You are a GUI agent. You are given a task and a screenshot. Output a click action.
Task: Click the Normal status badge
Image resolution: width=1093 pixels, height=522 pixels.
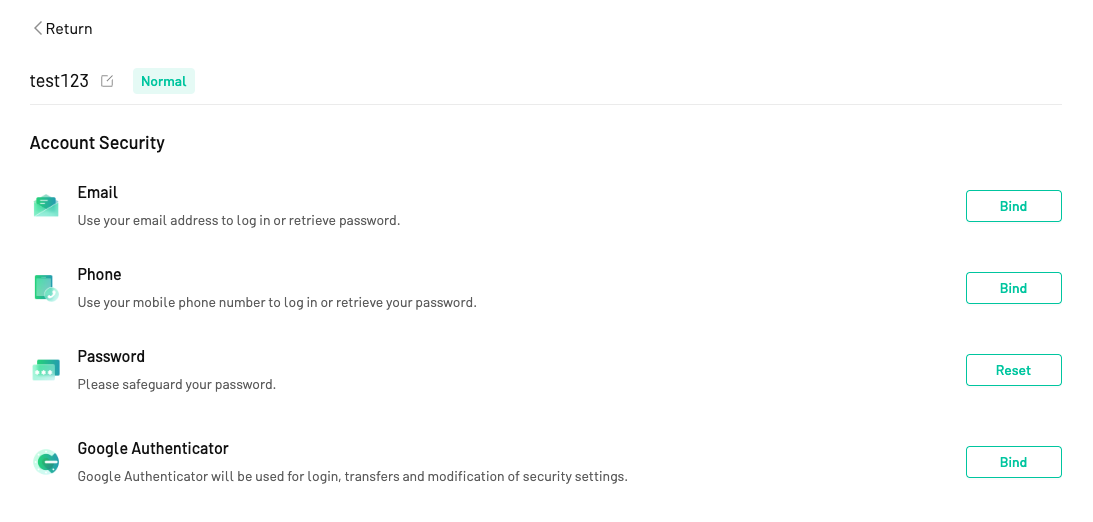(x=164, y=81)
